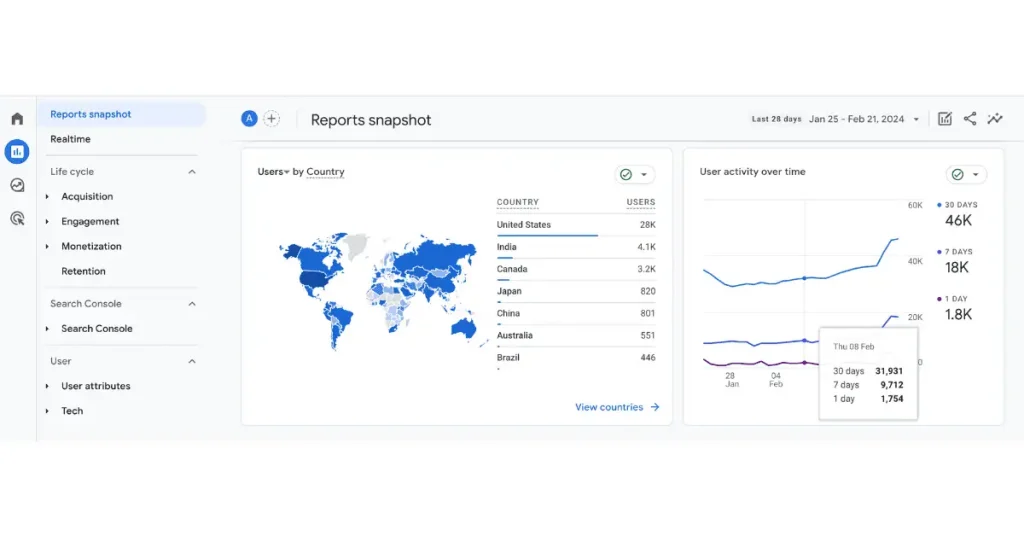Click the COUNTRY column header
1024x536 pixels.
coord(518,202)
